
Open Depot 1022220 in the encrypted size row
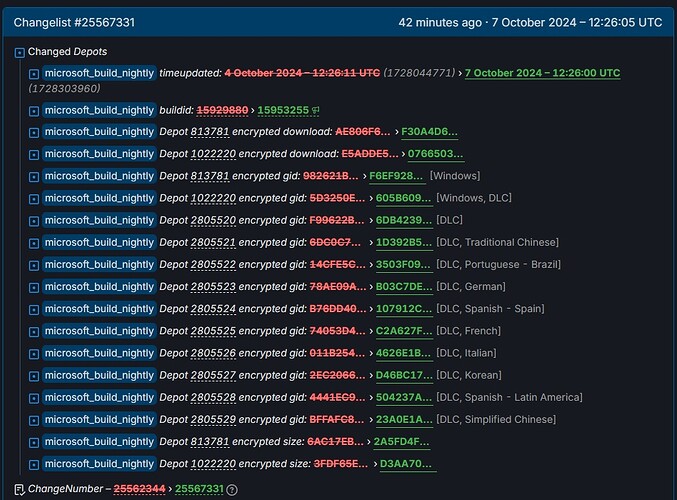213,464
